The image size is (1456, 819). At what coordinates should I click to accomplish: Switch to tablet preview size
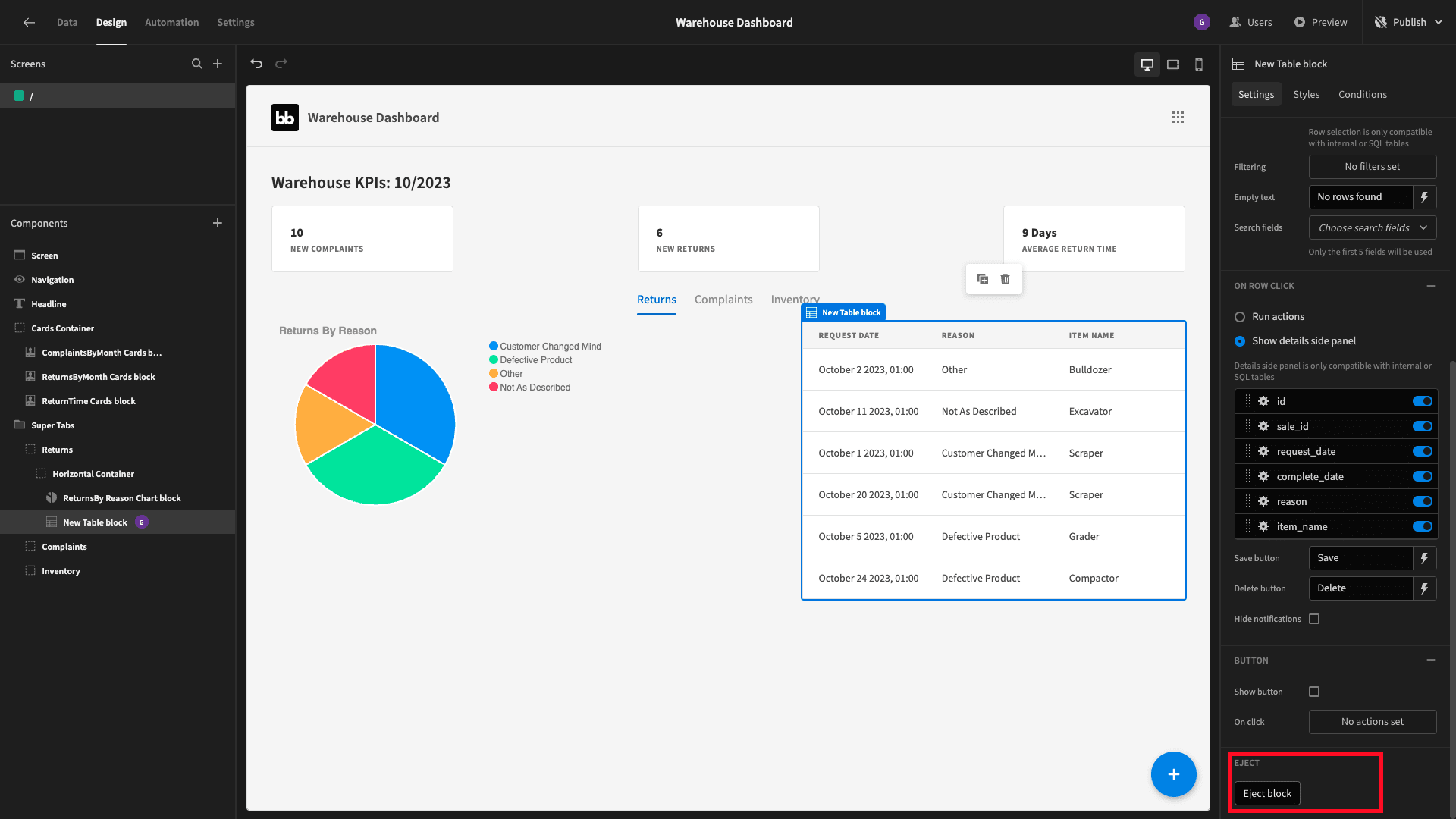pos(1173,64)
